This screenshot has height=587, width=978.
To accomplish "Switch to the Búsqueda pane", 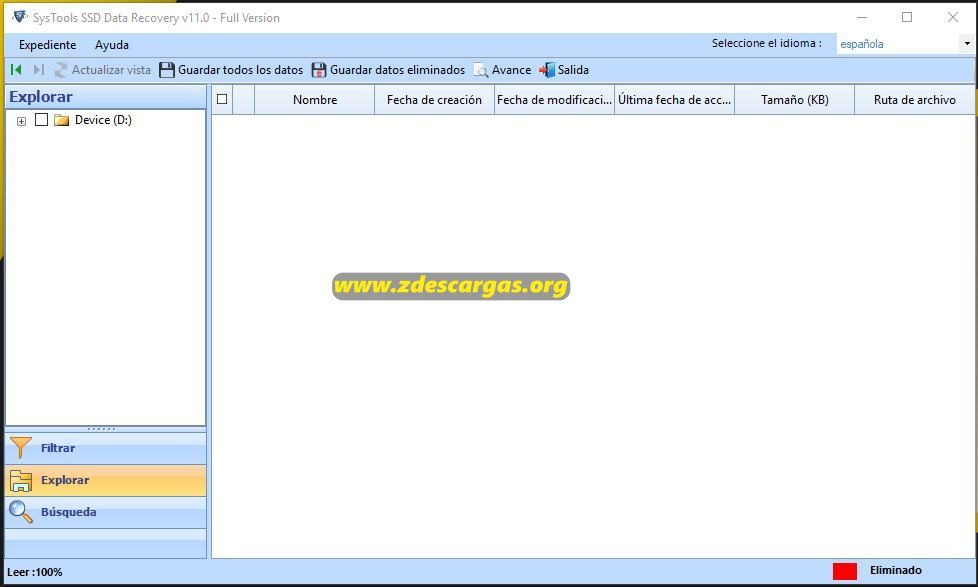I will point(105,512).
